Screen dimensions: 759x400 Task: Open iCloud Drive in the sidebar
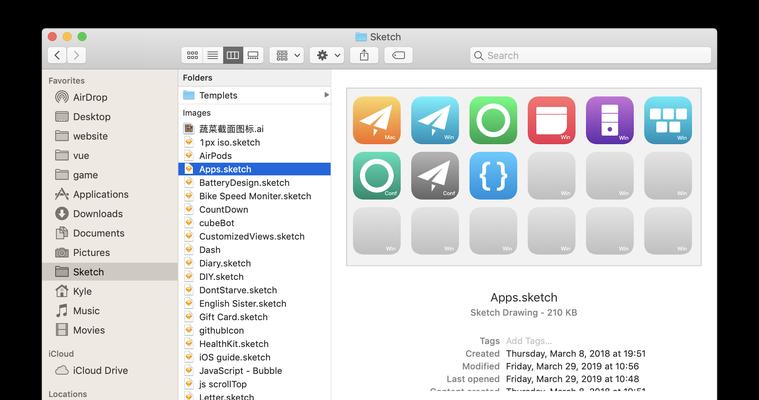coord(110,370)
